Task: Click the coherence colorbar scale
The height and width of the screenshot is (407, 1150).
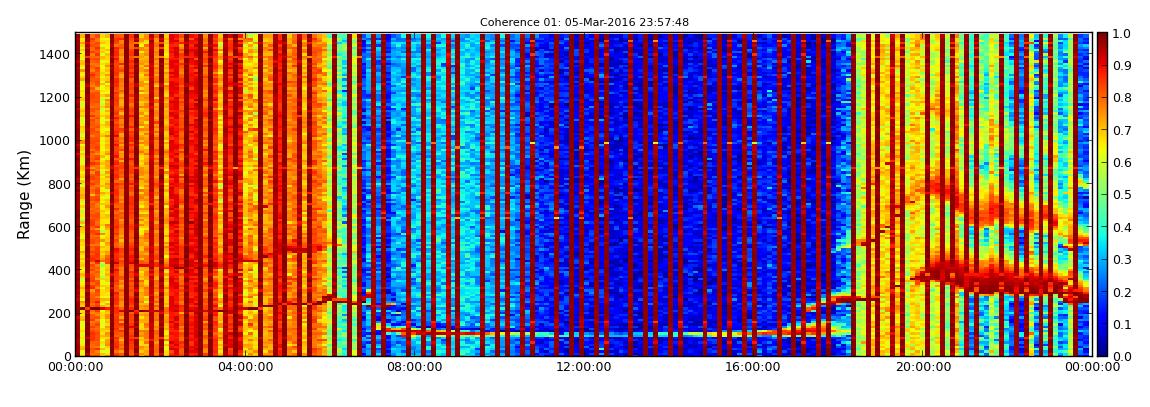Action: pyautogui.click(x=1102, y=194)
